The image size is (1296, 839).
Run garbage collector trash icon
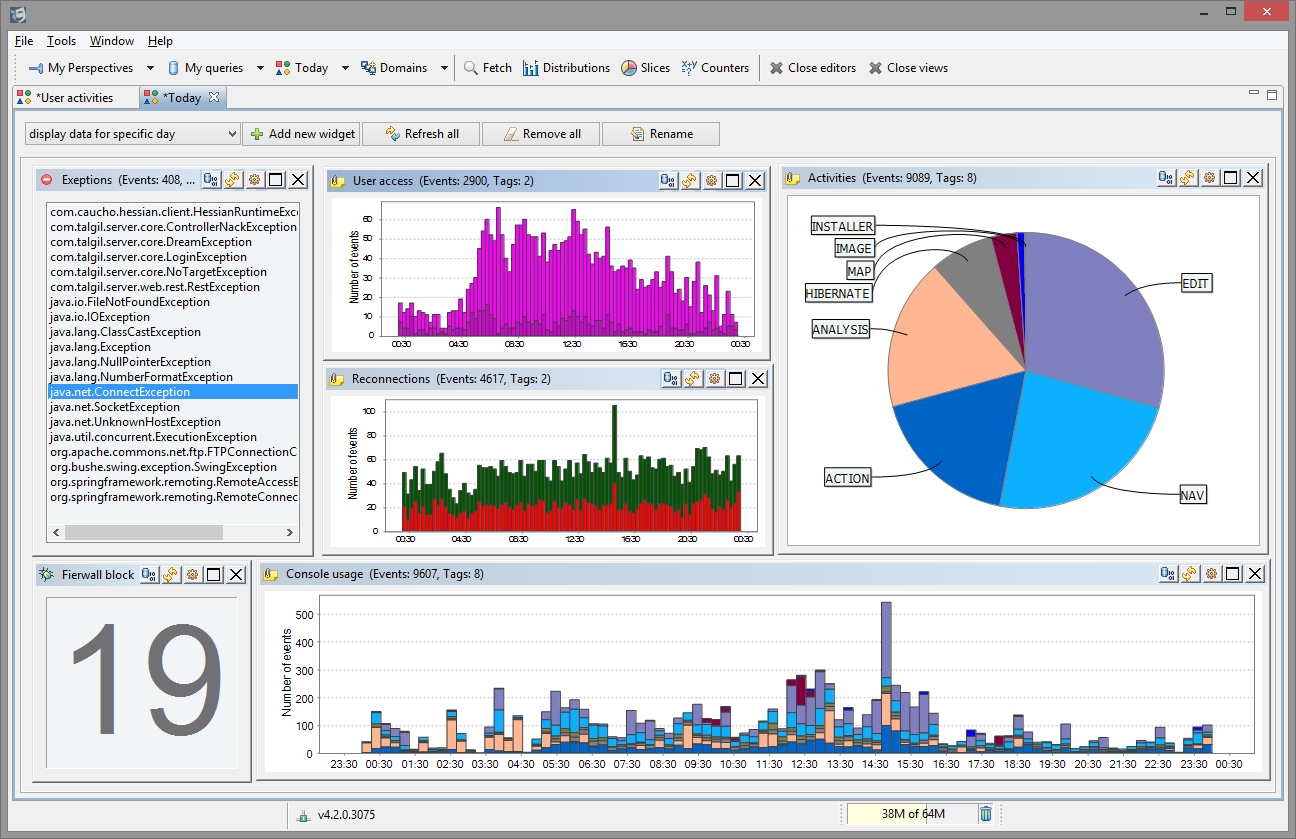pos(986,814)
